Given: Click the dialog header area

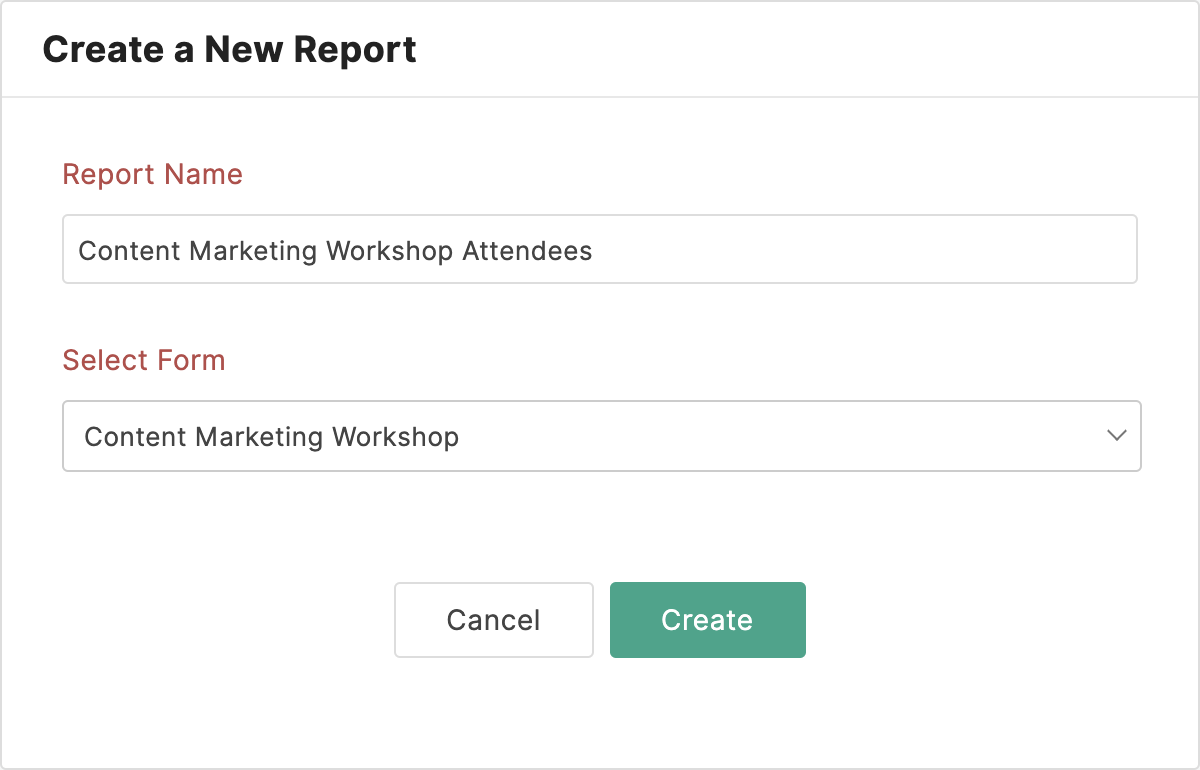Looking at the screenshot, I should 600,49.
